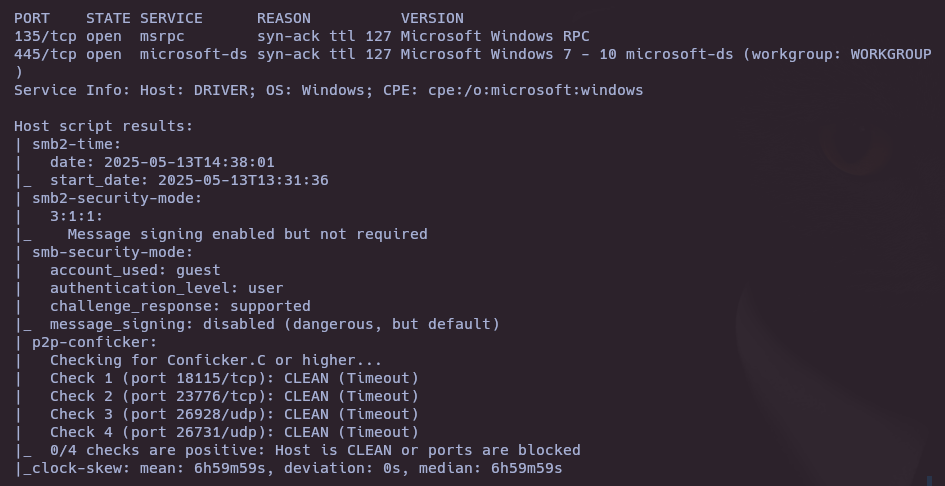The height and width of the screenshot is (486, 945).
Task: Click the start_date timestamp value
Action: tap(243, 180)
